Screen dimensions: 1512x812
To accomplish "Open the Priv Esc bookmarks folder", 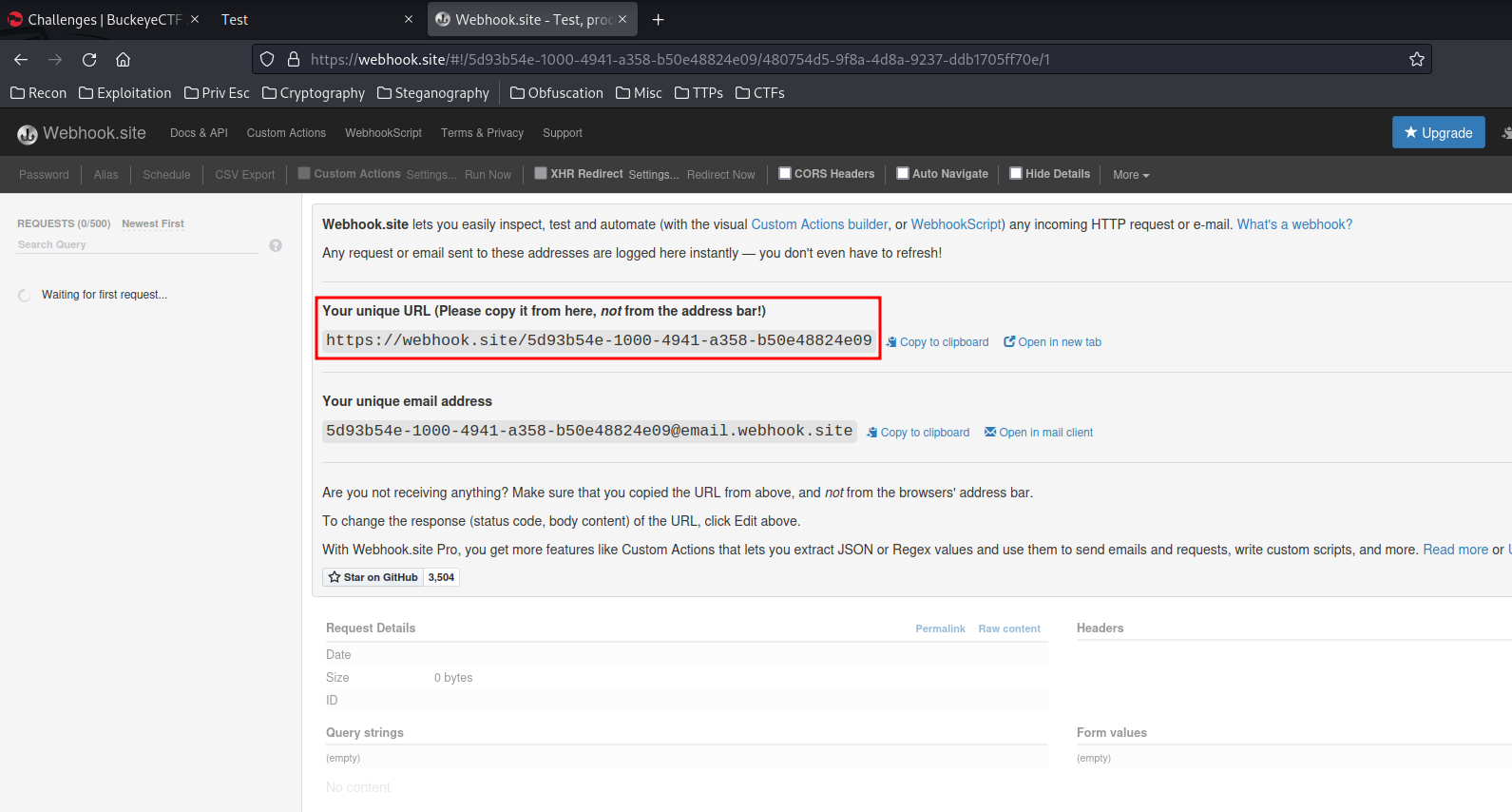I will [x=217, y=93].
